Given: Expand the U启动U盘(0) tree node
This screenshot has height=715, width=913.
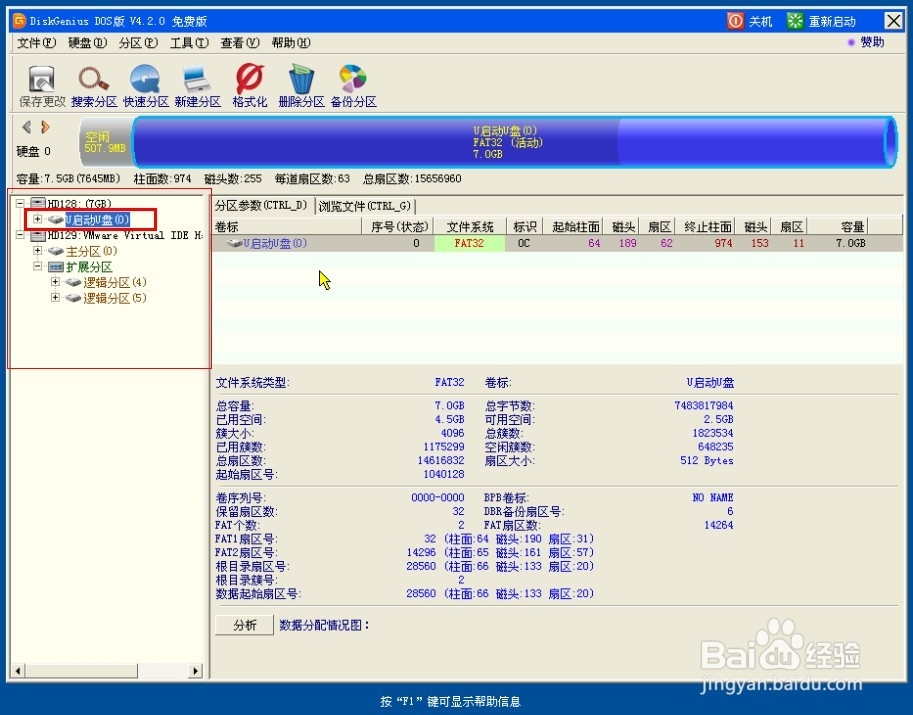Looking at the screenshot, I should (37, 219).
